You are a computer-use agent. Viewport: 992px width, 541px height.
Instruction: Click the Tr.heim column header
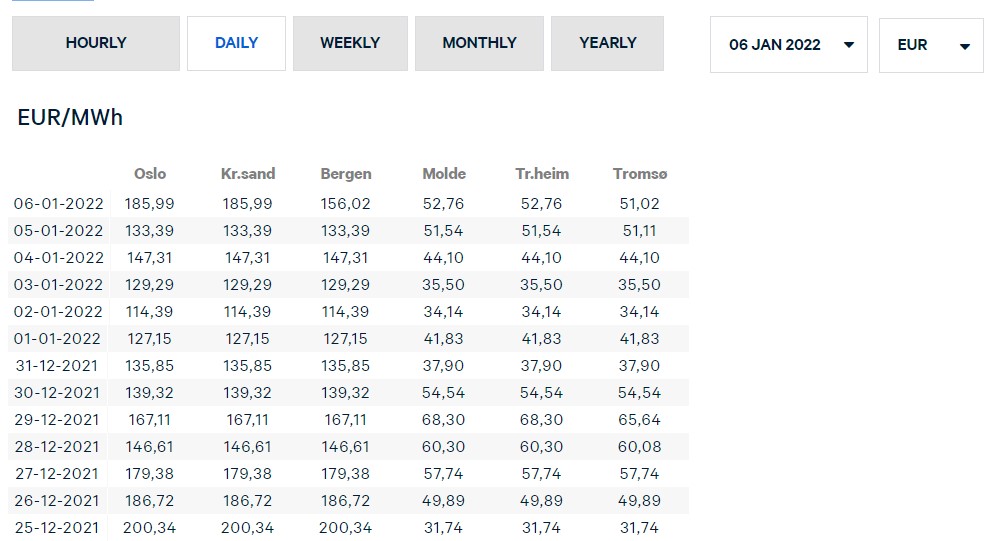542,174
